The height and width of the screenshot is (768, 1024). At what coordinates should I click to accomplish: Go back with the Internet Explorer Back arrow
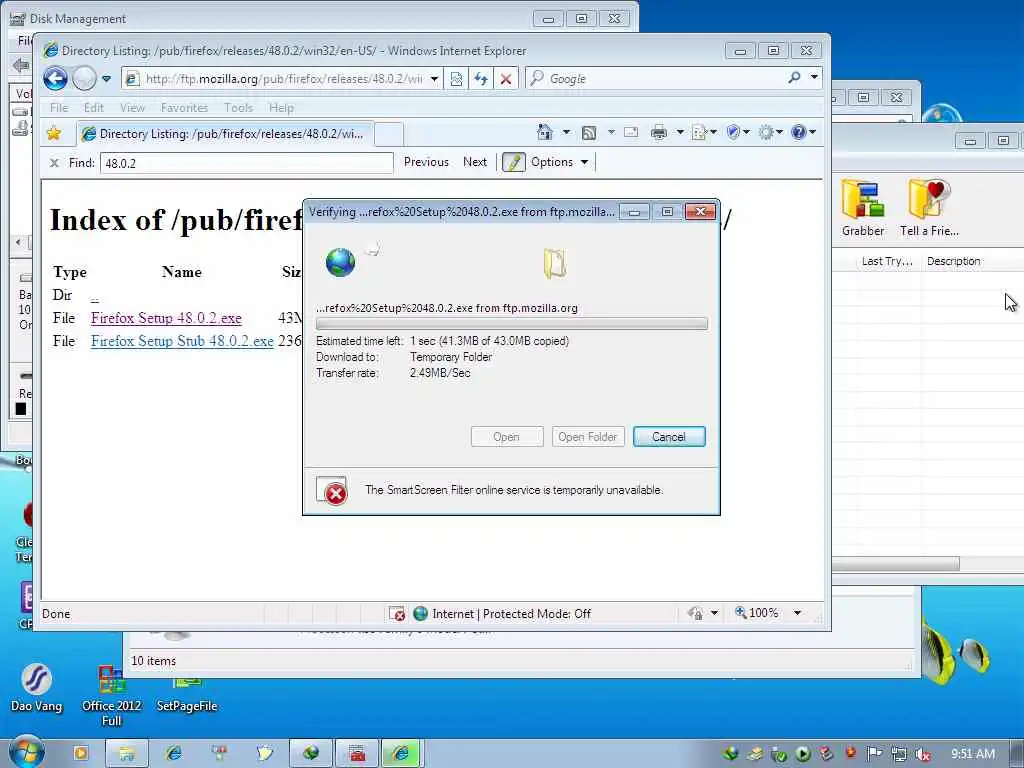point(56,78)
